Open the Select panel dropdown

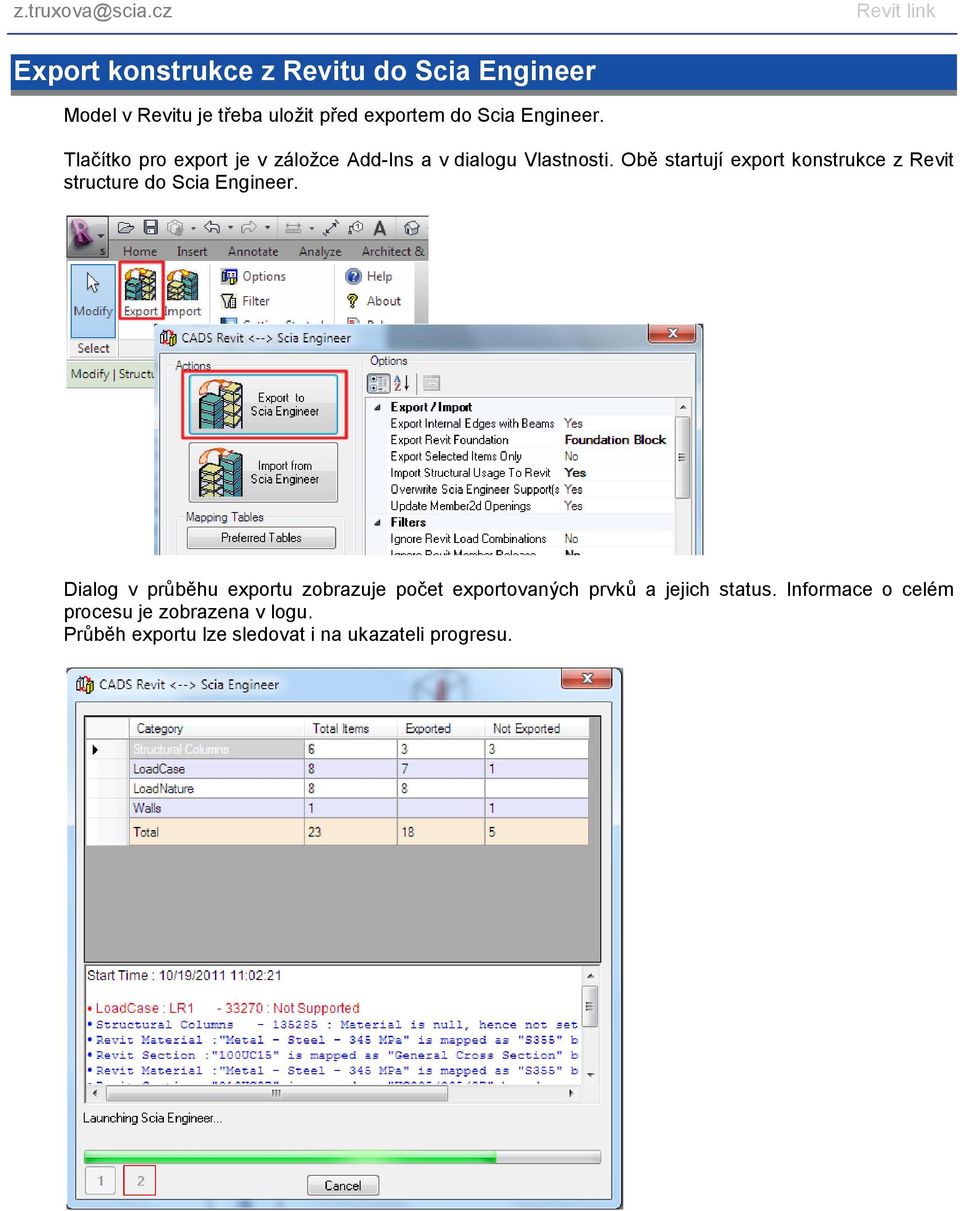tap(93, 348)
